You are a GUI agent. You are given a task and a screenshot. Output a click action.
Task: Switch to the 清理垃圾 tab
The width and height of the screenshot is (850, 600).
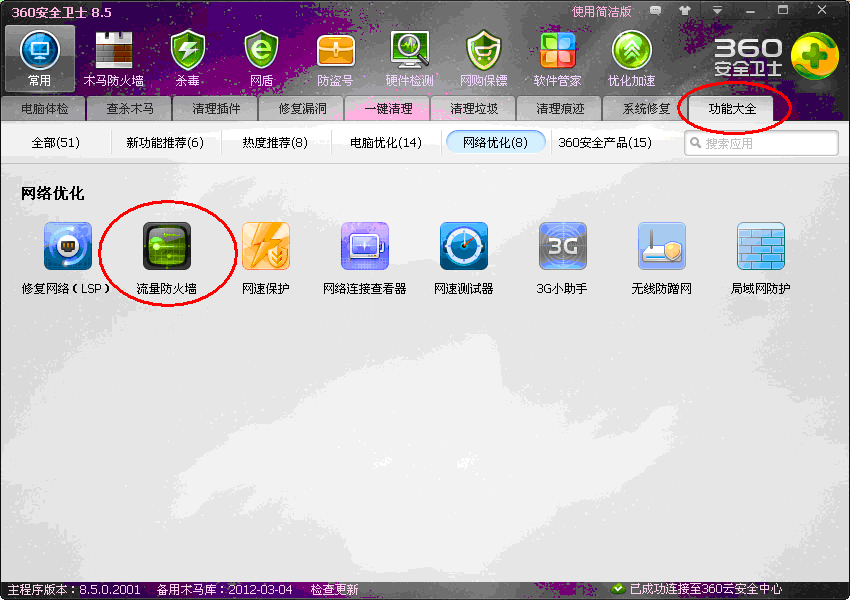click(474, 109)
